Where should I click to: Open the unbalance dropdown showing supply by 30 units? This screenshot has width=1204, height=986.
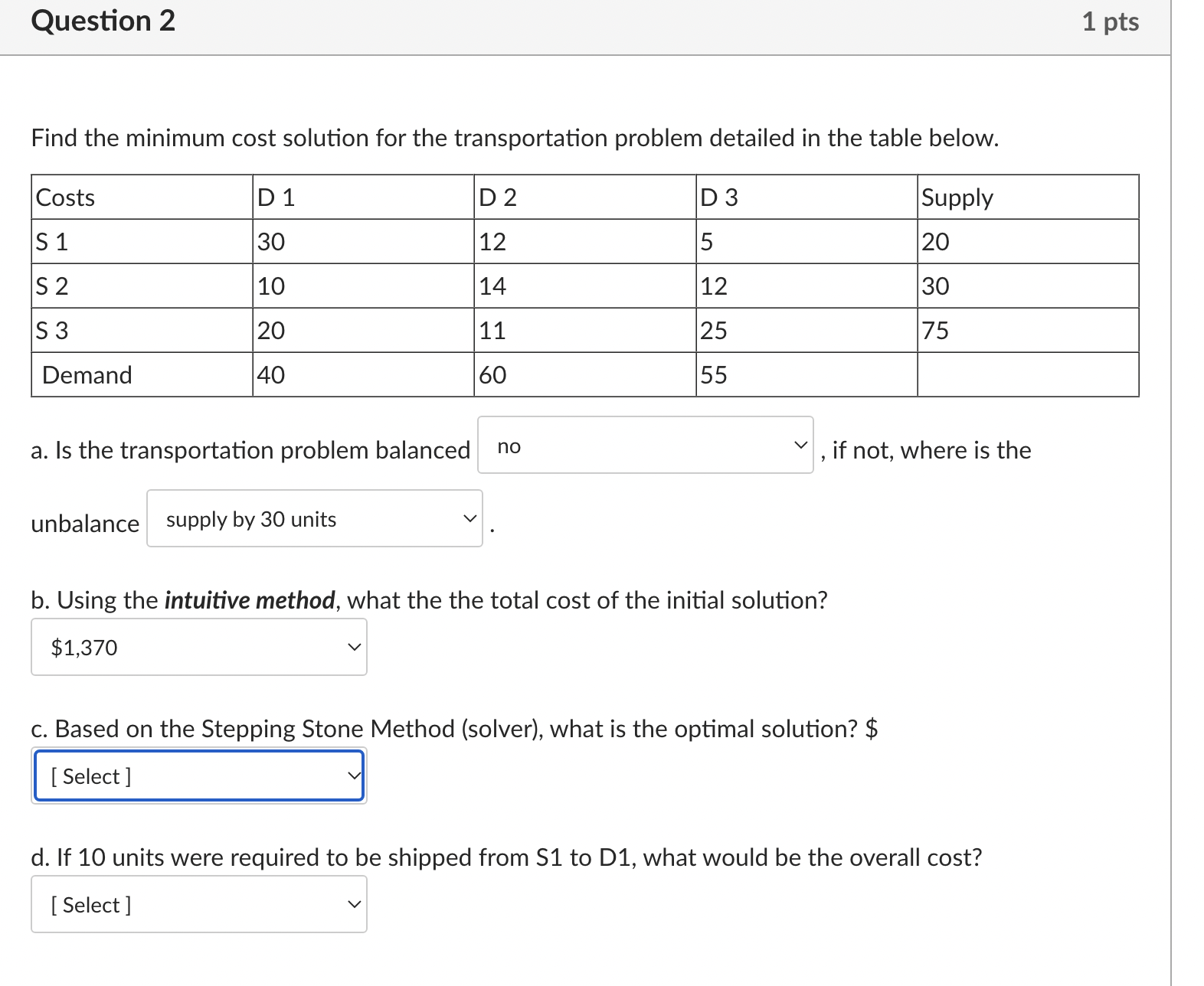click(x=312, y=518)
